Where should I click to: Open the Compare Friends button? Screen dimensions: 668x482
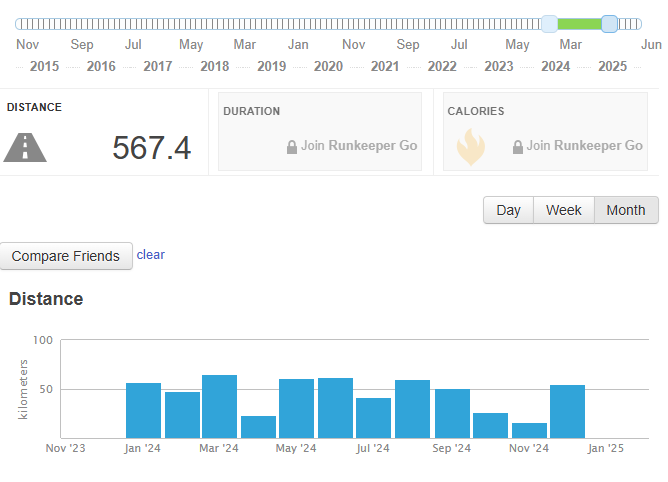click(x=66, y=256)
